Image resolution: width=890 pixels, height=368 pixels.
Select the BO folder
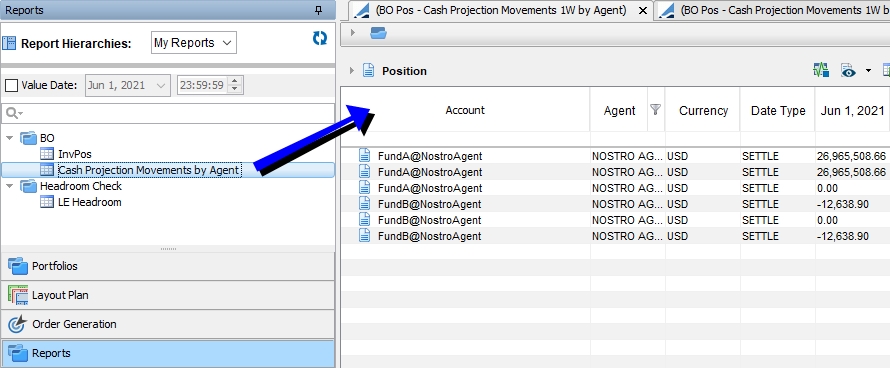[47, 138]
